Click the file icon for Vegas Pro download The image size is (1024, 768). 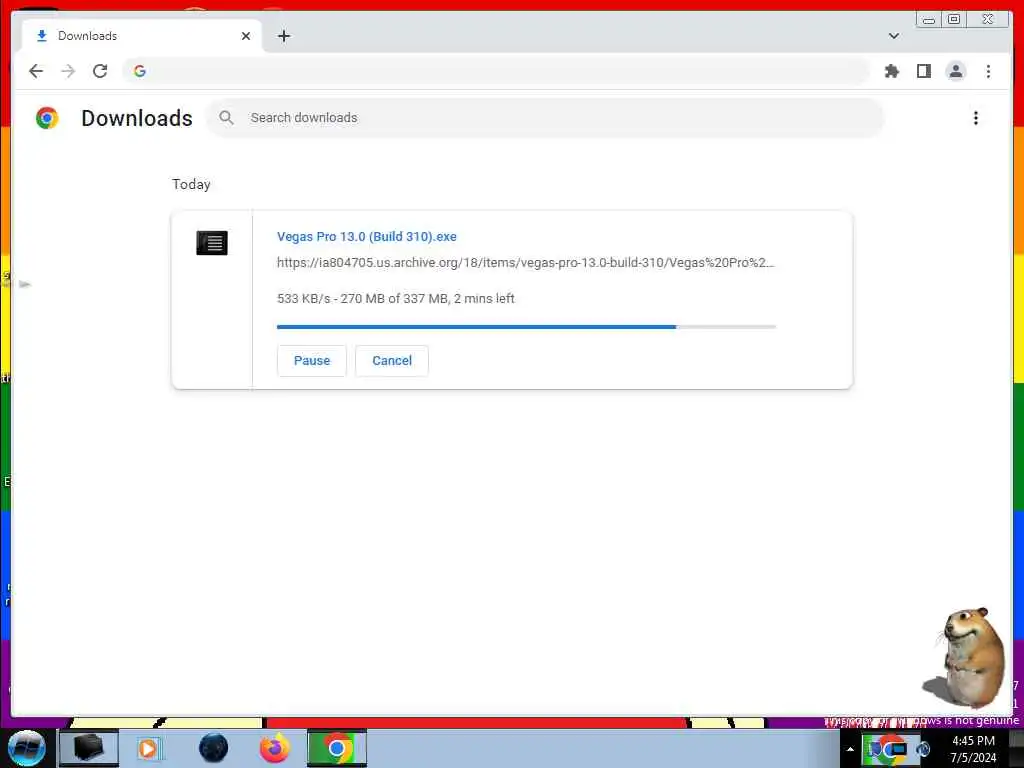tap(212, 243)
